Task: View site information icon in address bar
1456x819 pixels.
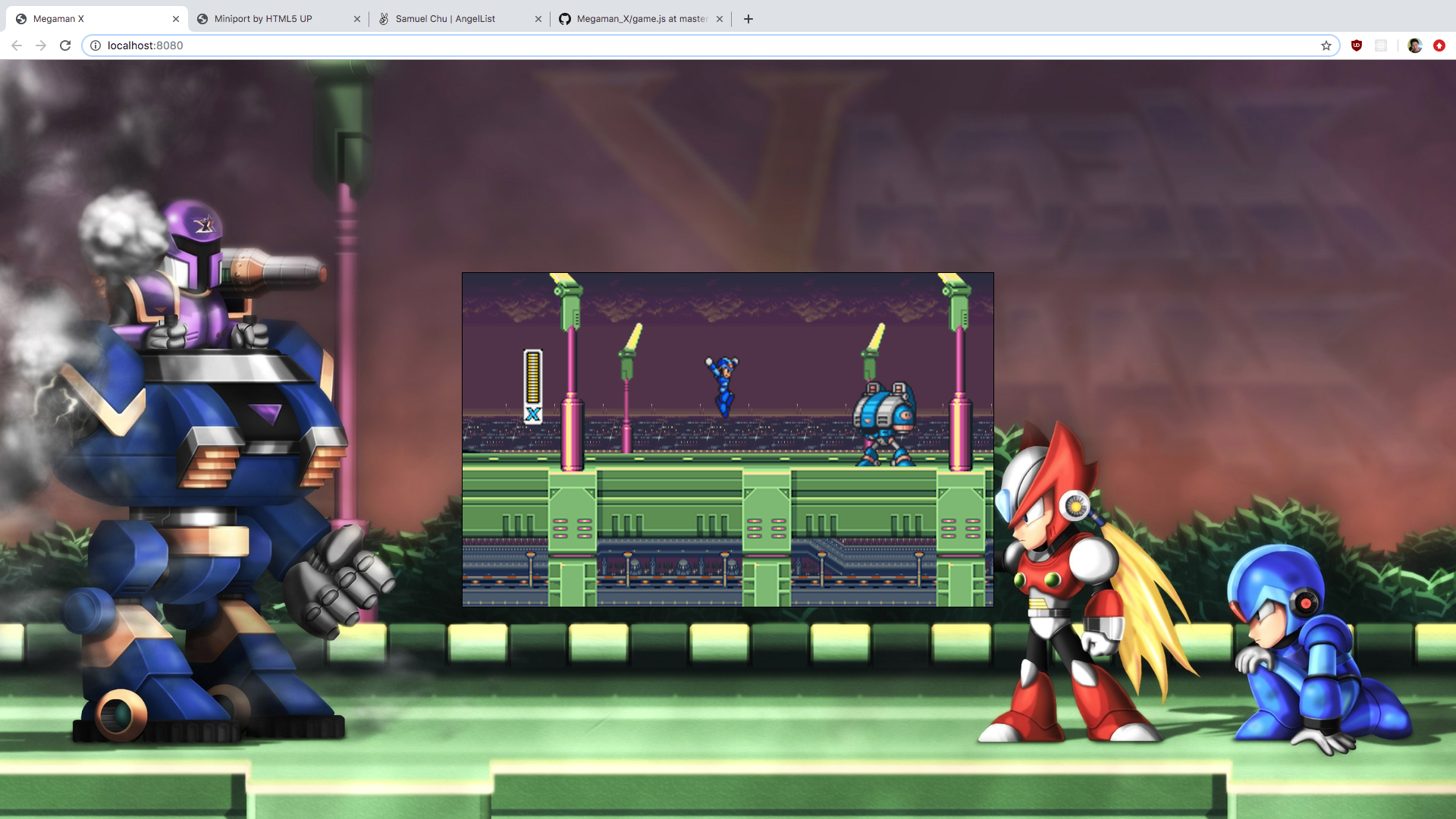Action: (x=96, y=45)
